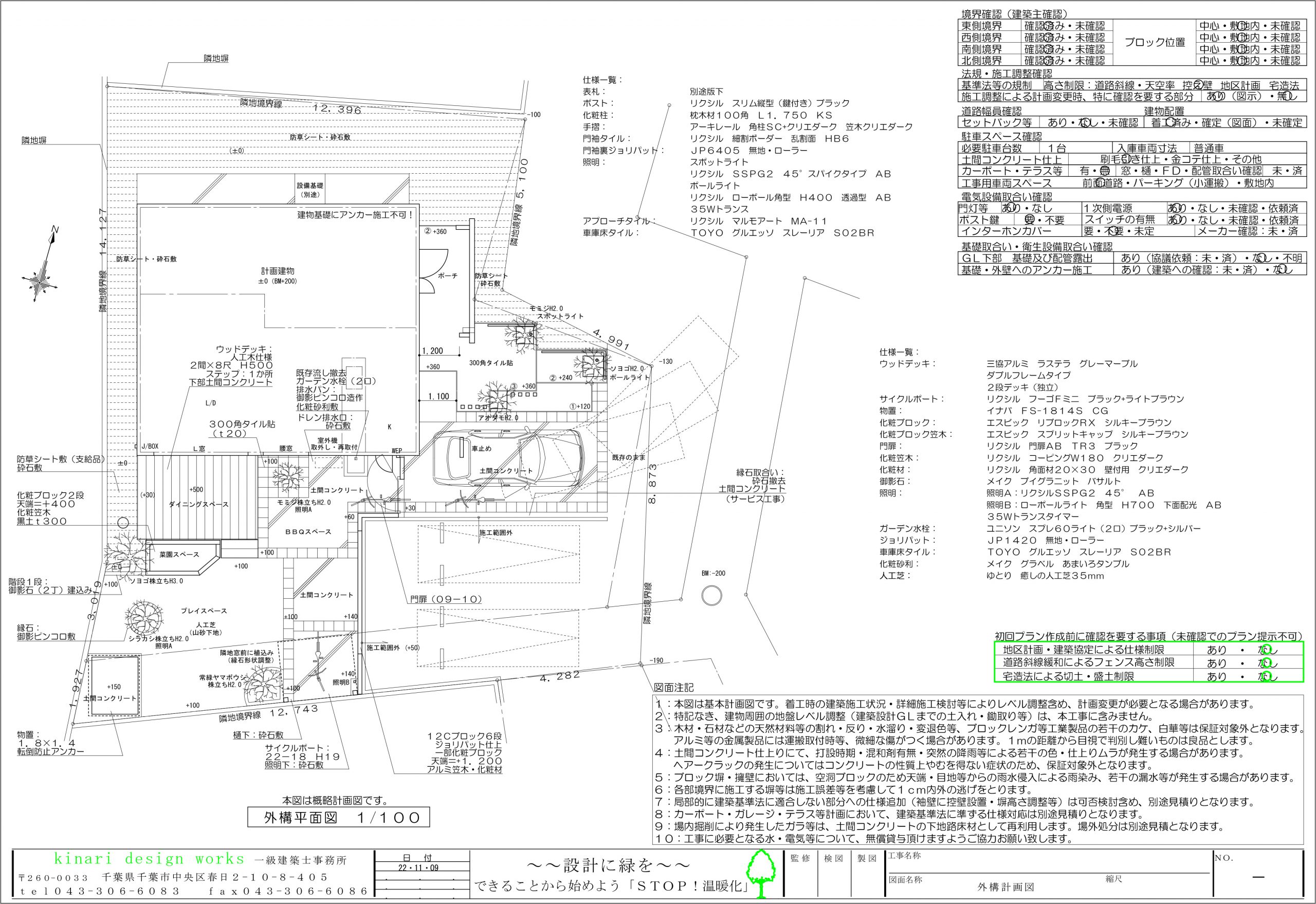
Task: Click the 道路斜線緩和によるフェンス高さ制限 row
Action: coord(1149,662)
